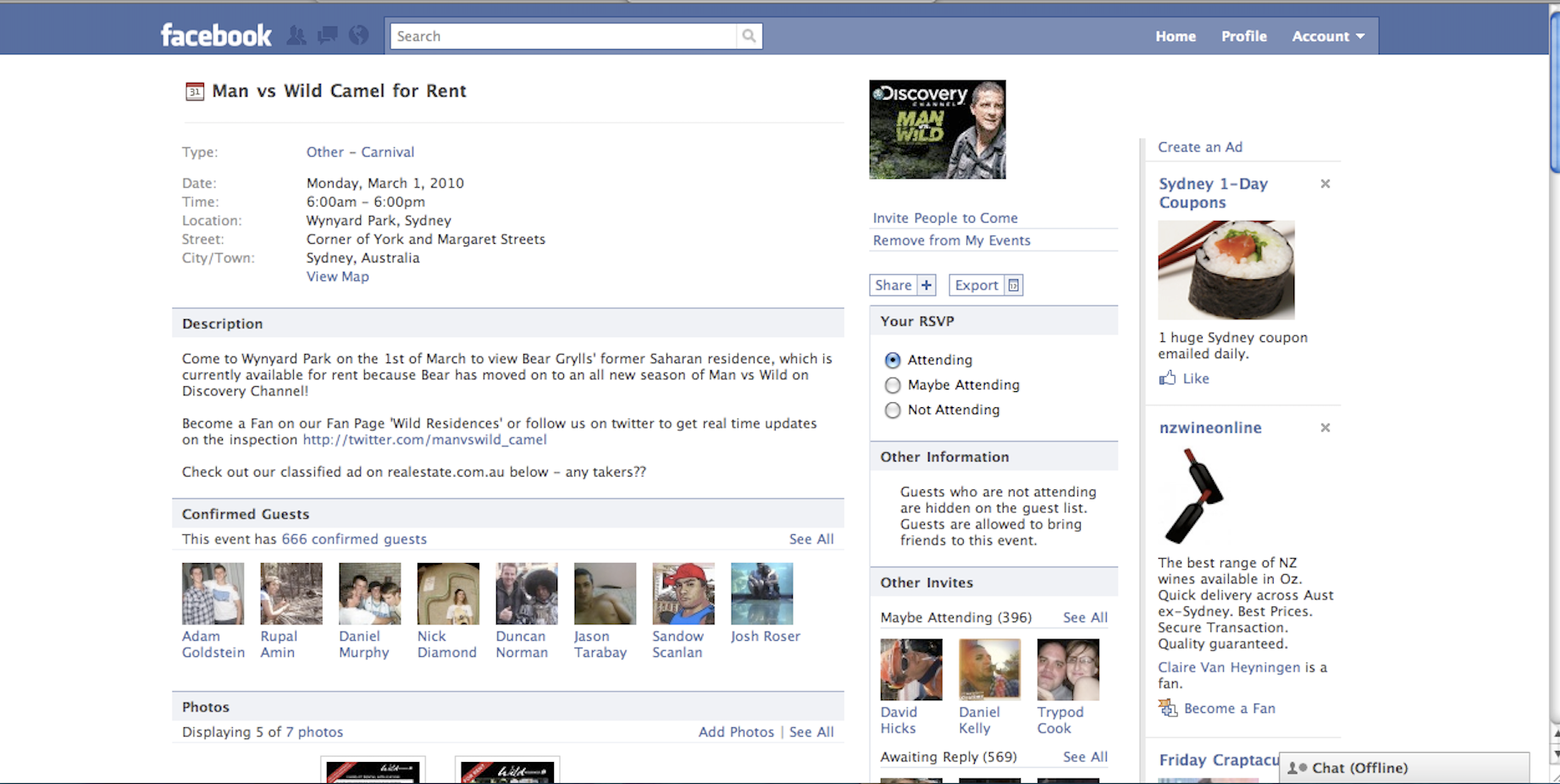Screen dimensions: 1560x784
Task: Click the event calendar icon beside title
Action: point(195,91)
